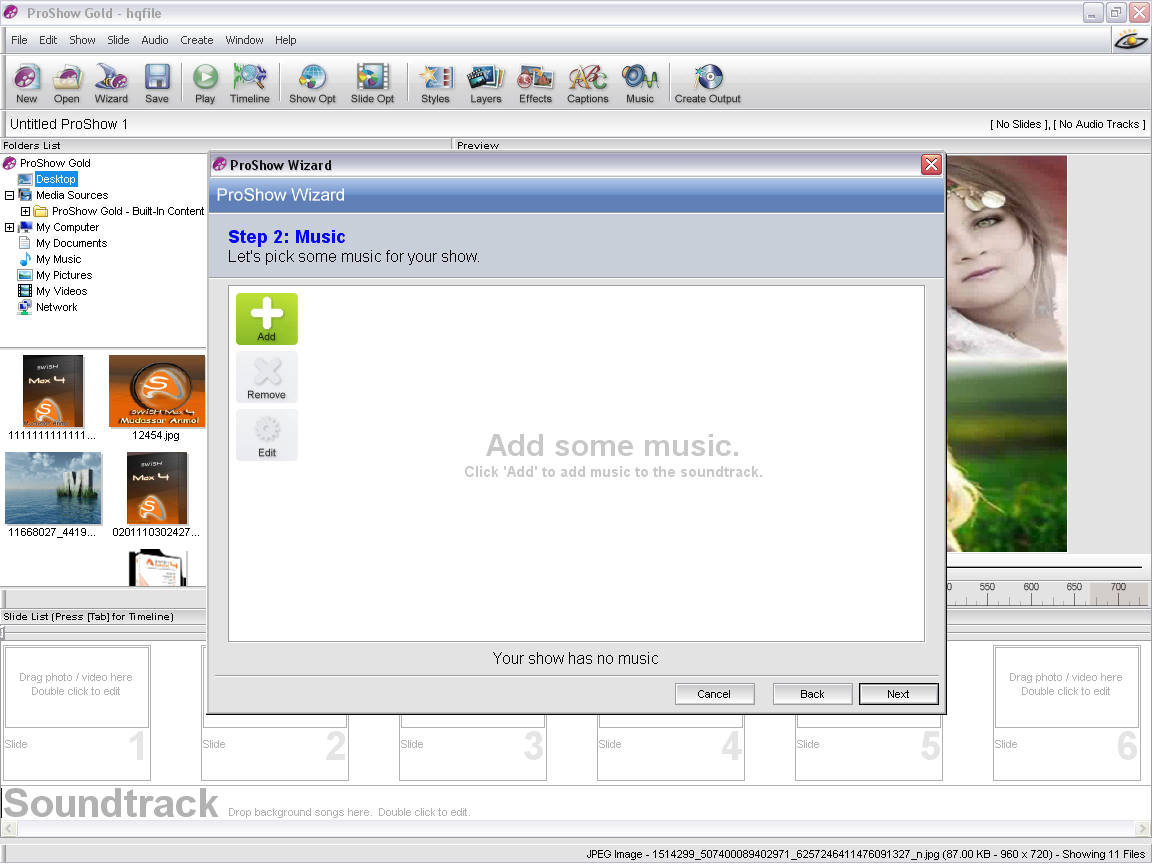Select My Videos in Folders List
Viewport: 1152px width, 864px height.
(x=62, y=292)
